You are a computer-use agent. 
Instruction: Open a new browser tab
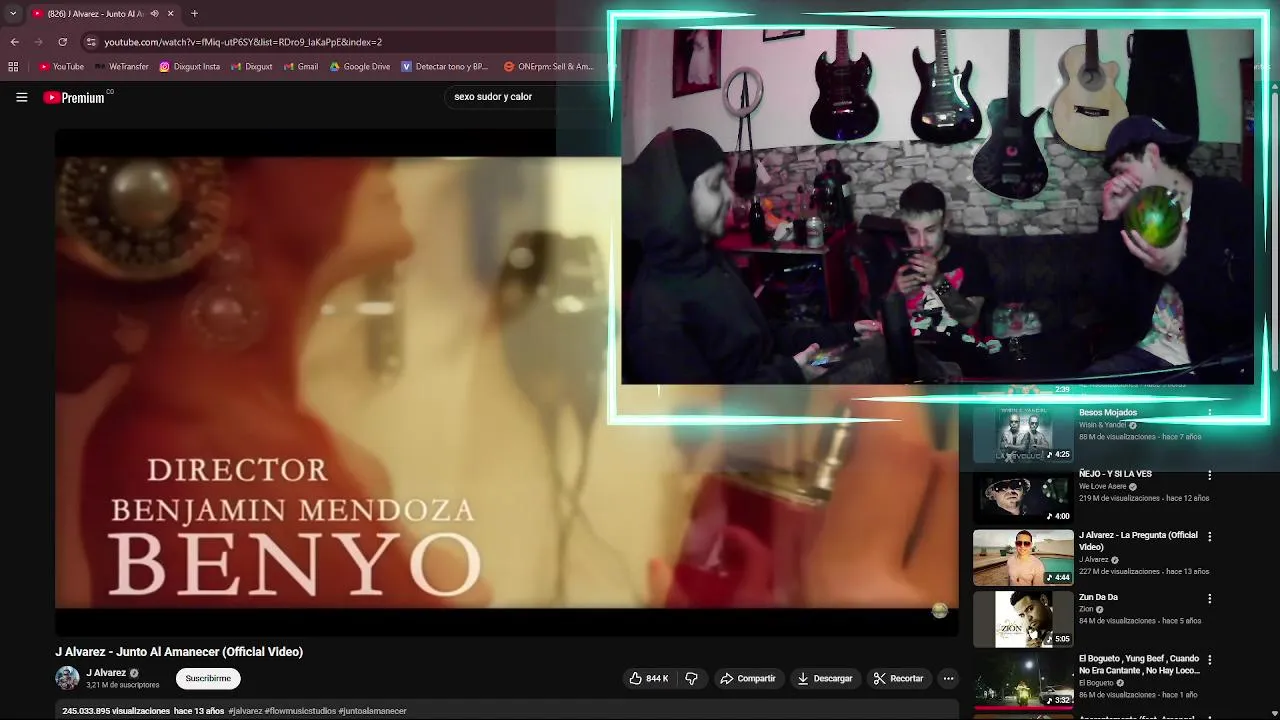pyautogui.click(x=194, y=14)
